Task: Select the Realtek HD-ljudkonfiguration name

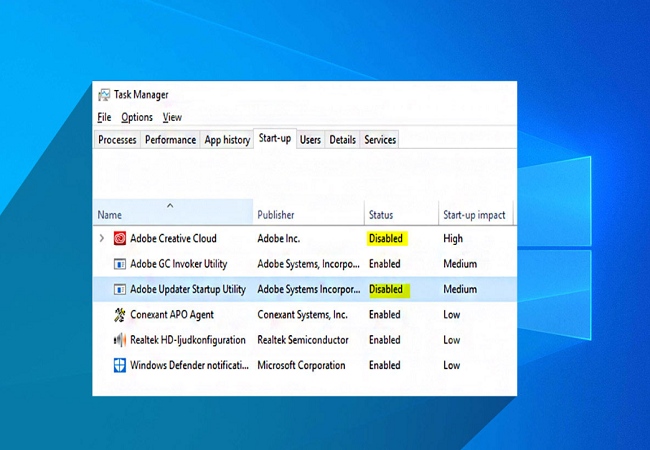Action: point(188,340)
